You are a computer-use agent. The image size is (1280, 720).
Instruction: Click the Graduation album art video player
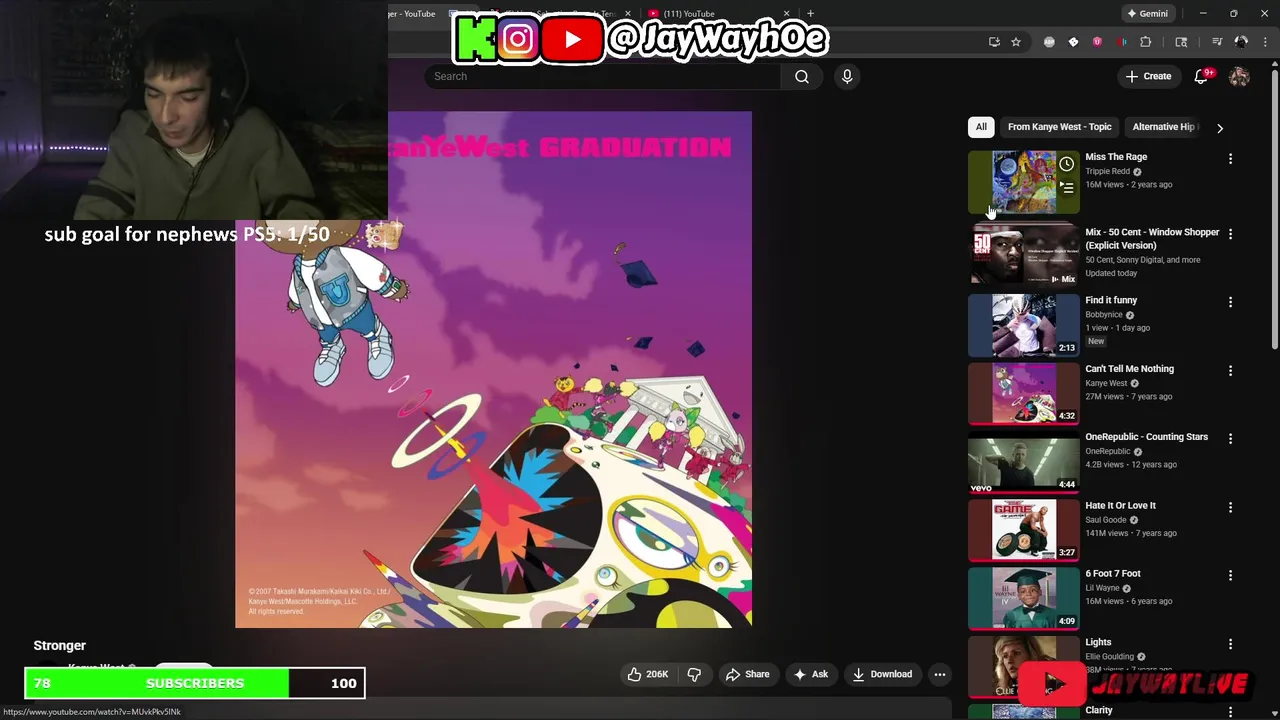tap(493, 369)
